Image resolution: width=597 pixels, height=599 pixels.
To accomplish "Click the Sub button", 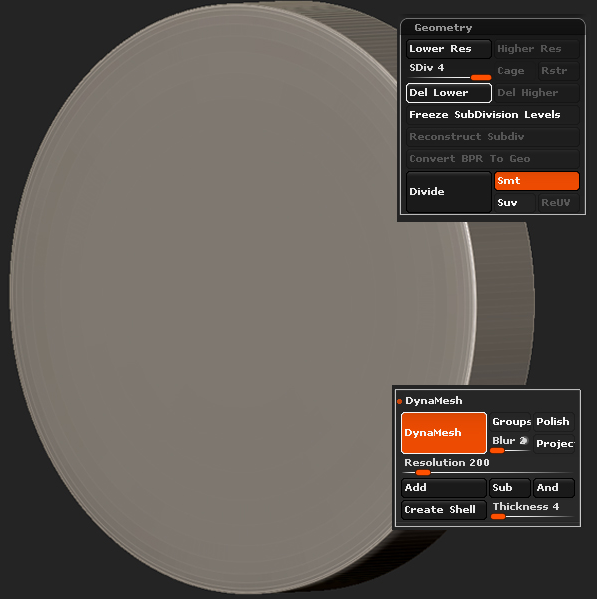I will (510, 488).
